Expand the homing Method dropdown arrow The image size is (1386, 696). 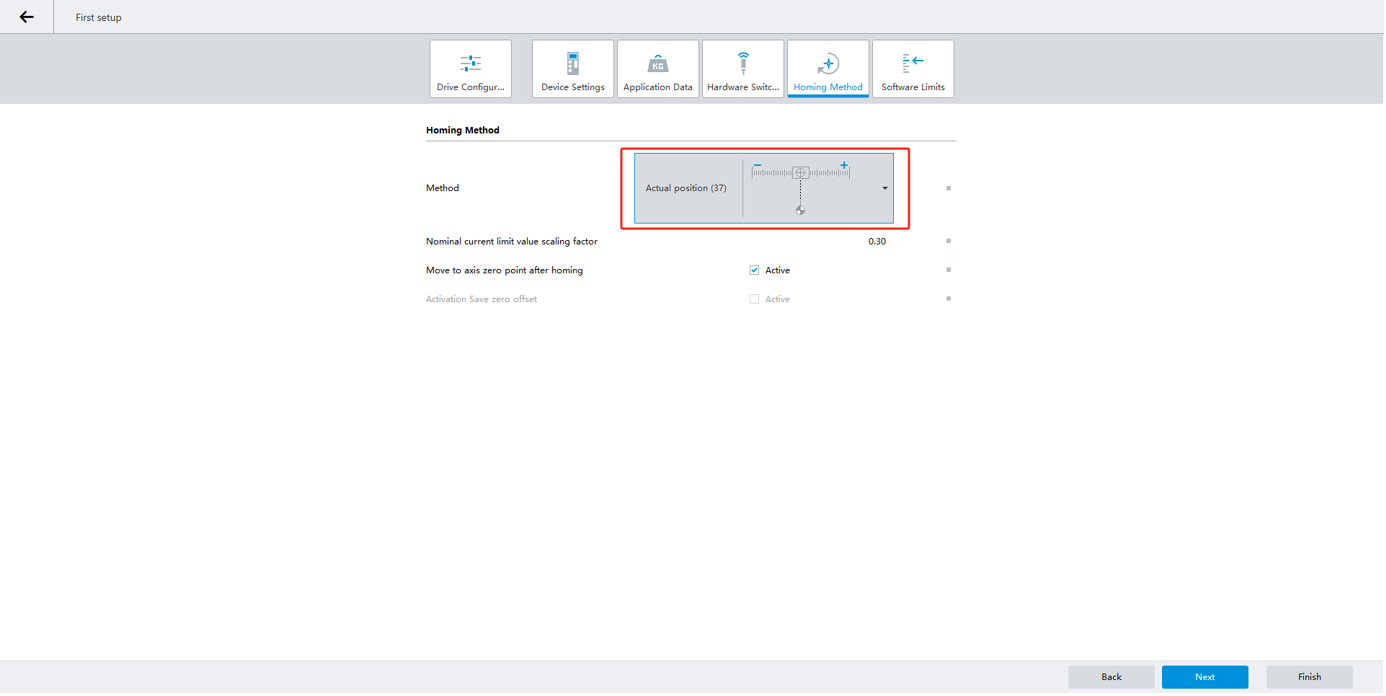(x=885, y=188)
